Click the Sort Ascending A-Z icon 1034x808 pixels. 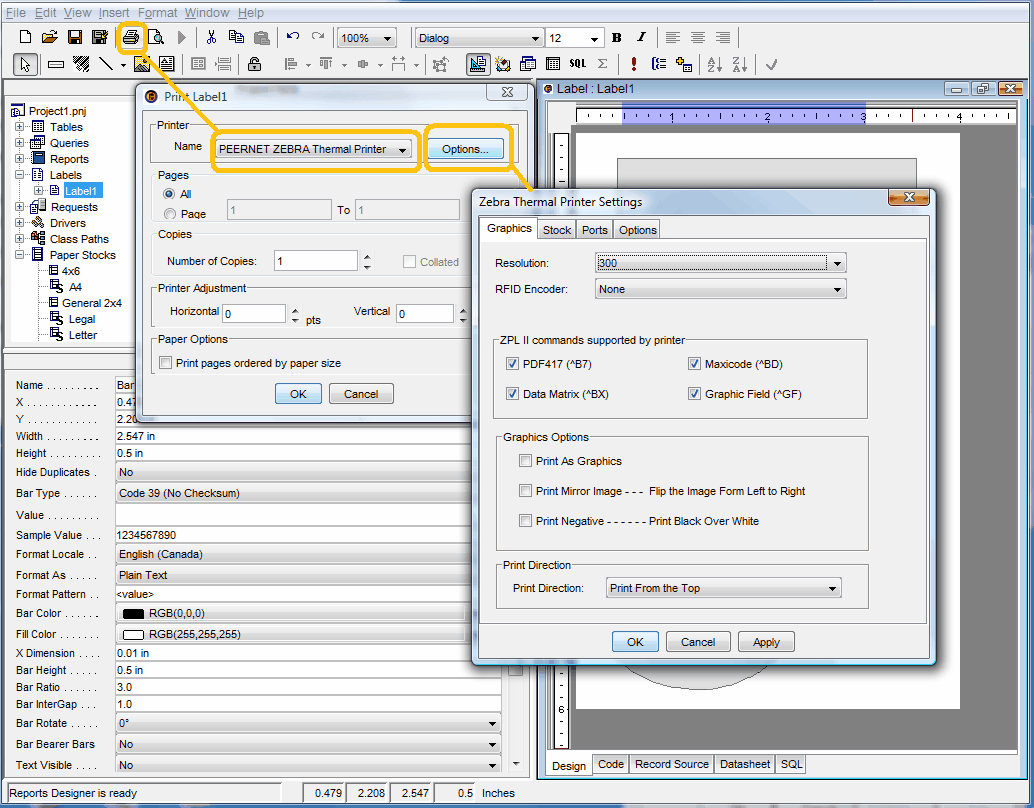[714, 64]
